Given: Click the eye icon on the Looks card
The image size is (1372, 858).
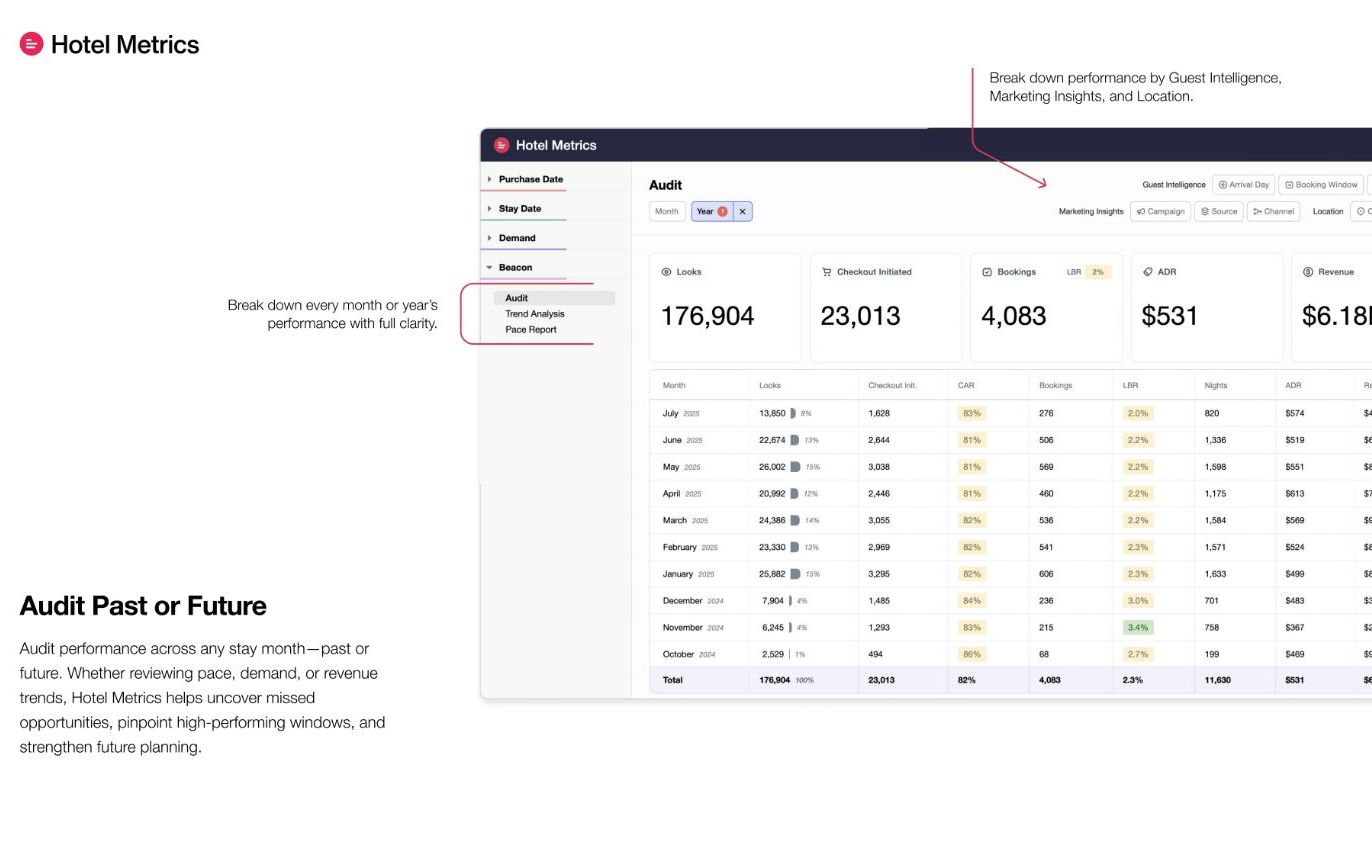Looking at the screenshot, I should click(666, 272).
